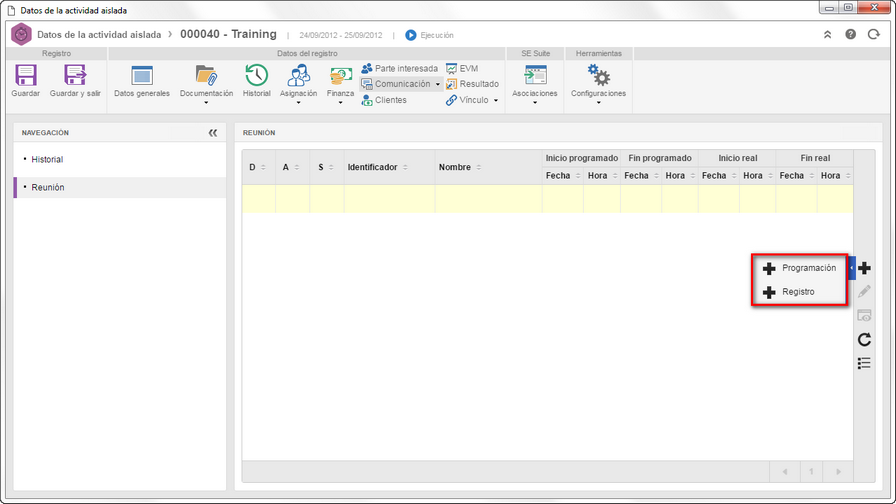Open the EVM chart option
The width and height of the screenshot is (896, 504).
(x=462, y=69)
